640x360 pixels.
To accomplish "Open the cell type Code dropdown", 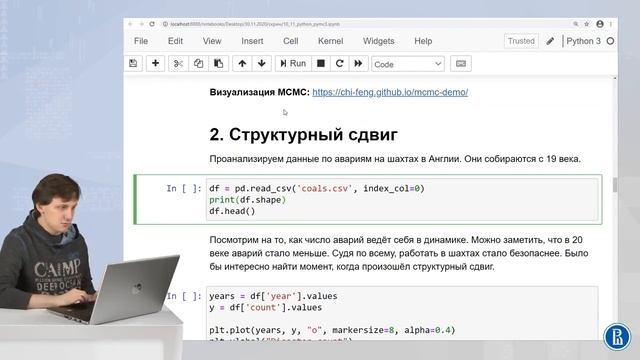I will click(x=408, y=64).
